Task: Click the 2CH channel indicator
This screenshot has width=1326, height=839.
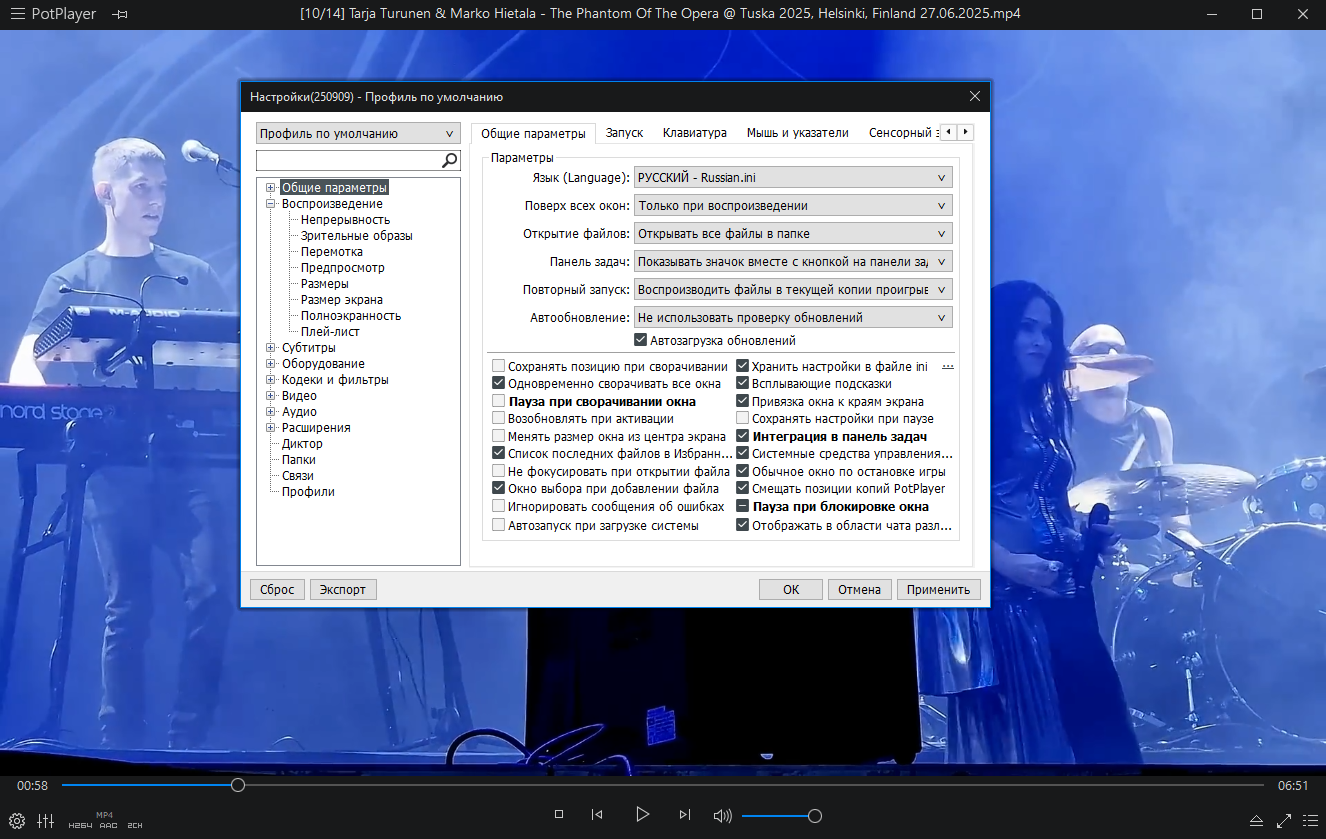Action: 135,826
